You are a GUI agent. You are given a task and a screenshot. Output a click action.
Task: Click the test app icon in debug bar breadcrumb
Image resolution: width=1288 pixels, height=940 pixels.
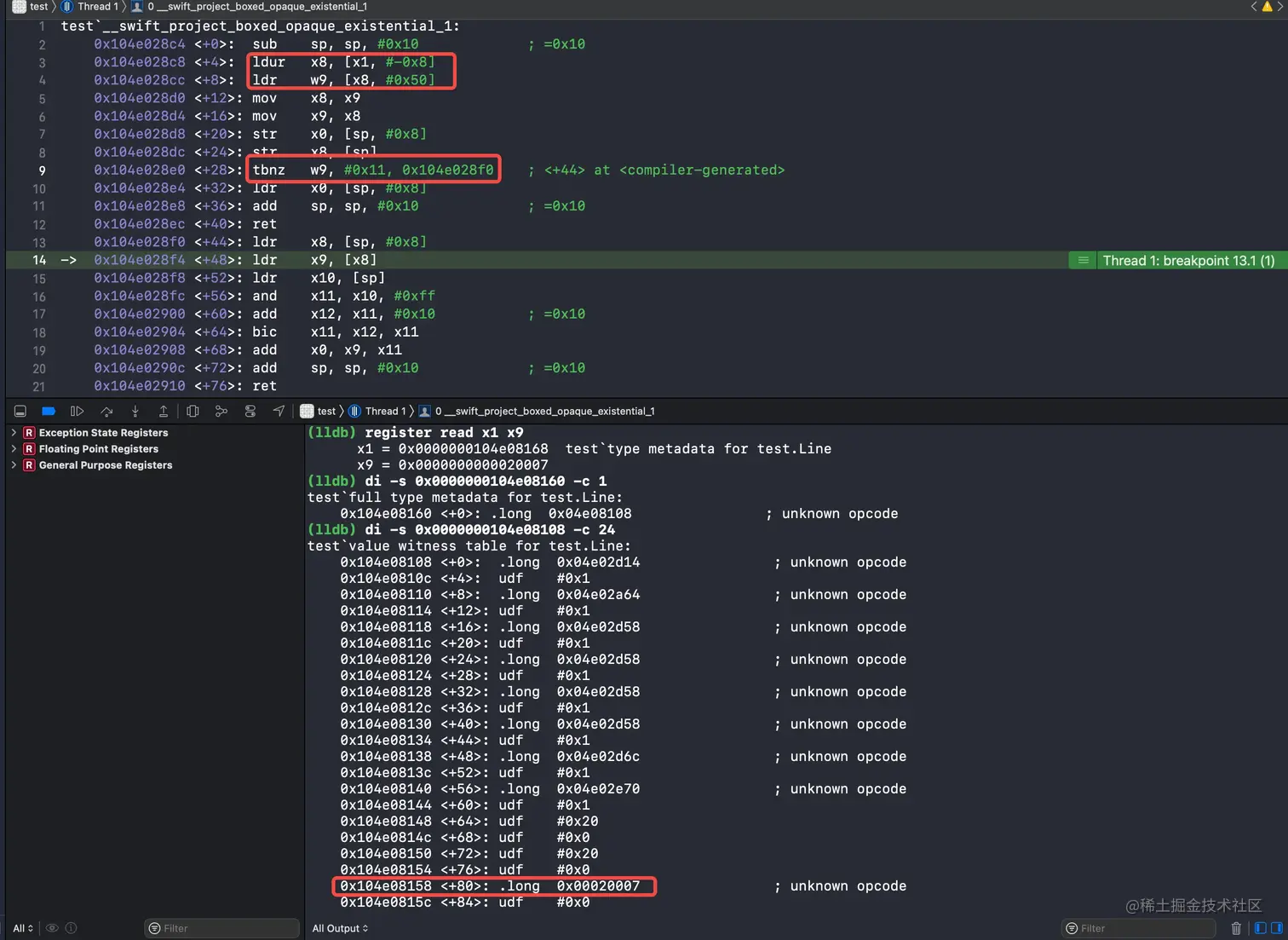coord(307,412)
